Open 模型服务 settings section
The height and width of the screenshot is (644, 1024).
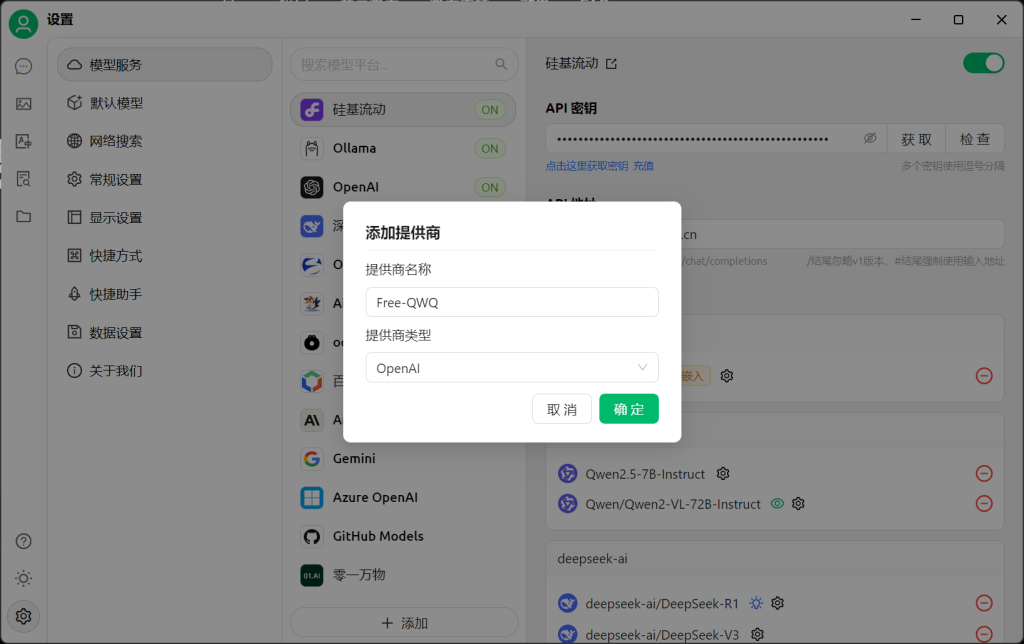(x=165, y=65)
